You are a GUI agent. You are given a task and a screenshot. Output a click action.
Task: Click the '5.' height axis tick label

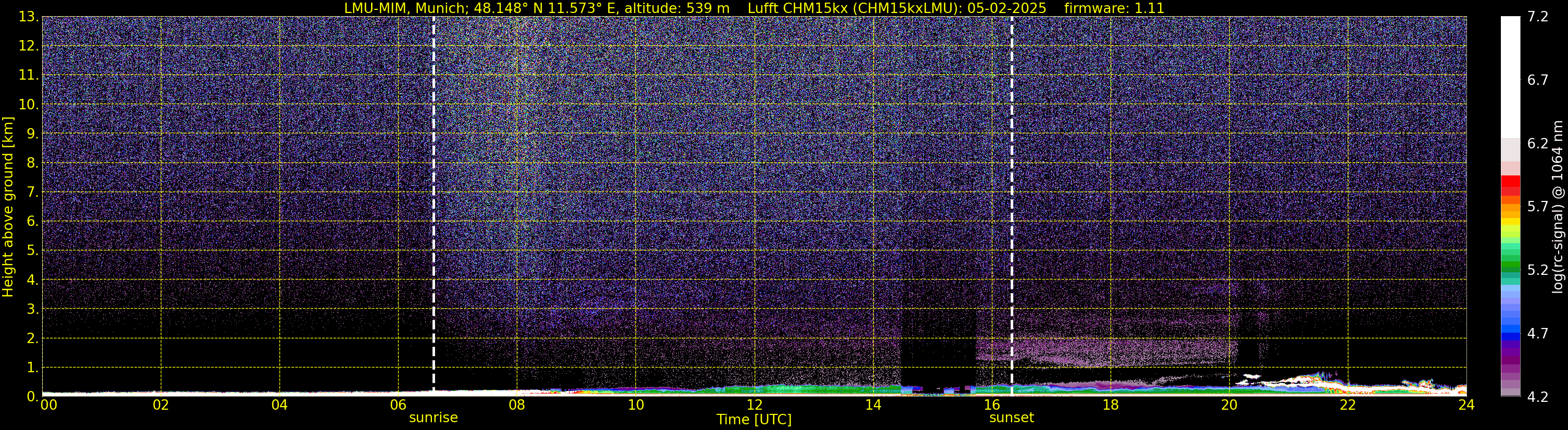click(32, 251)
